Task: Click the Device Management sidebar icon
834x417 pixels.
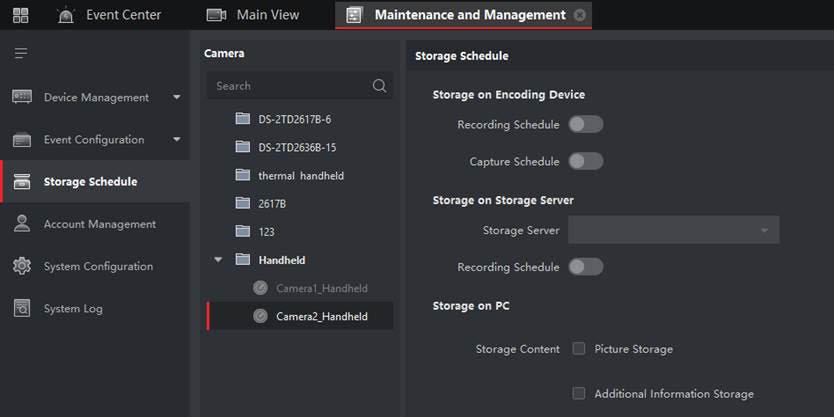Action: tap(22, 97)
